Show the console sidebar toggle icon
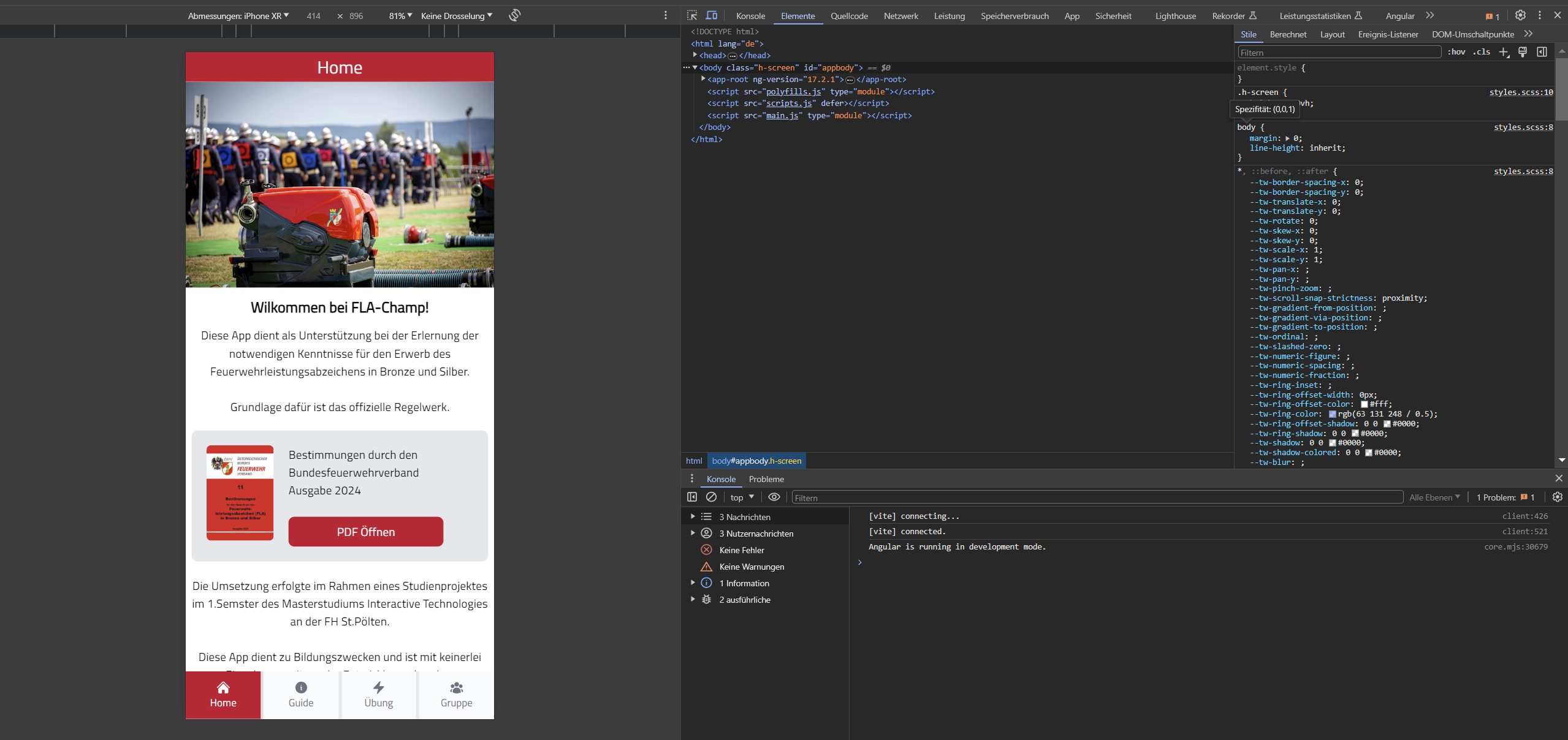This screenshot has width=1568, height=740. 692,497
